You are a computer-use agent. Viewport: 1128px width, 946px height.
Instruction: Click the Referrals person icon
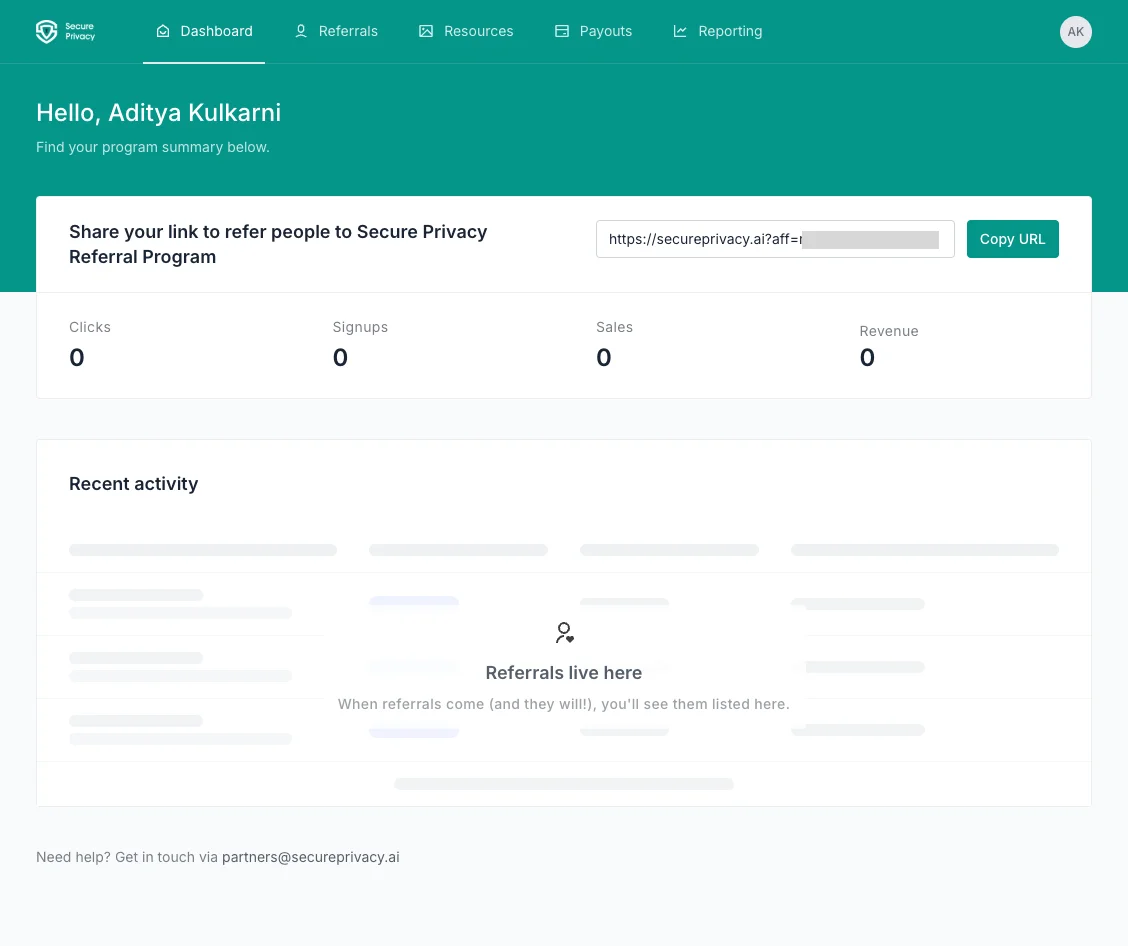[x=300, y=31]
